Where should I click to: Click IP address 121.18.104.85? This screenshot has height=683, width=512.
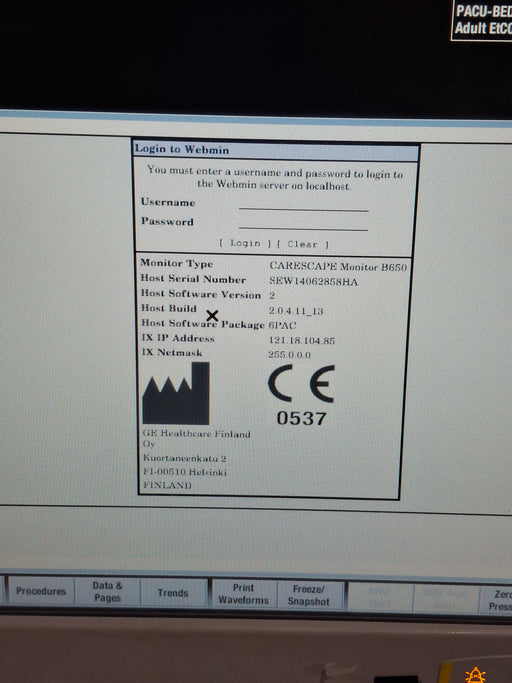[302, 340]
